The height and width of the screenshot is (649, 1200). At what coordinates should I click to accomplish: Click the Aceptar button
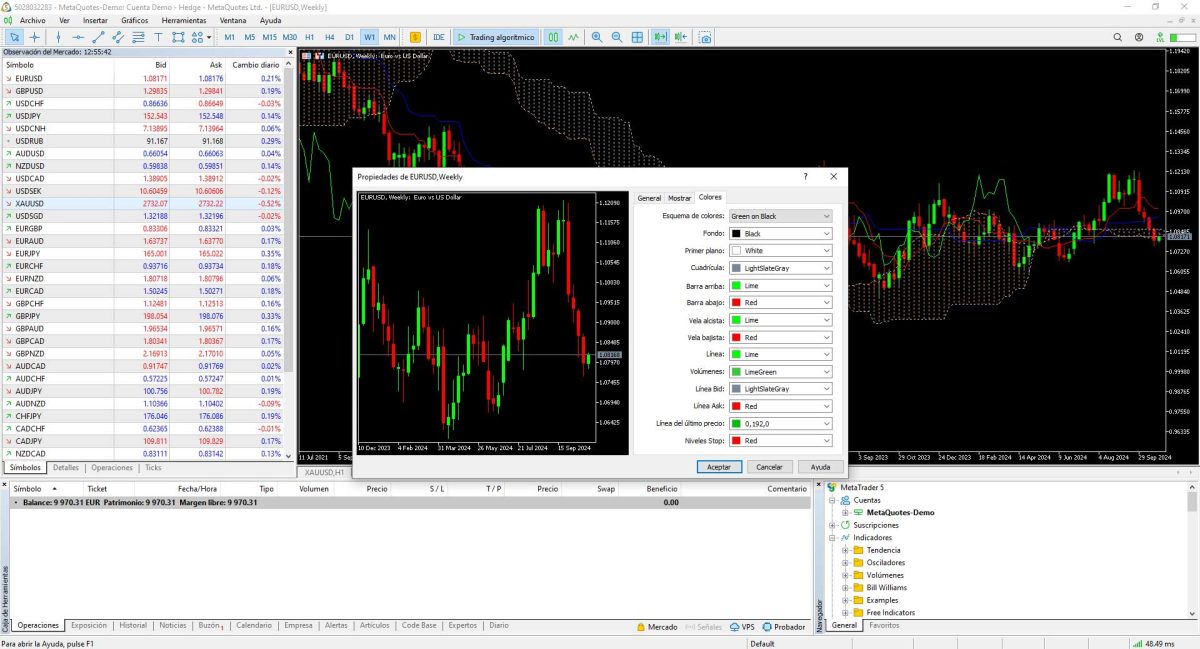click(x=718, y=467)
